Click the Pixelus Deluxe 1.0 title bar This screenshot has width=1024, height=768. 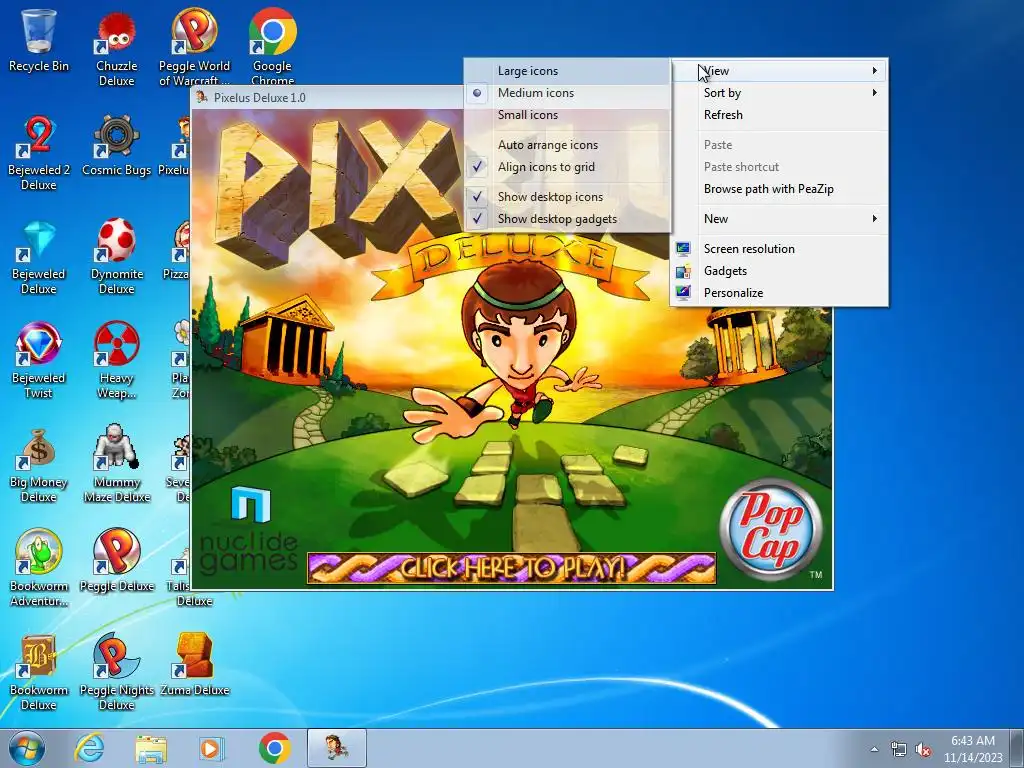click(327, 97)
